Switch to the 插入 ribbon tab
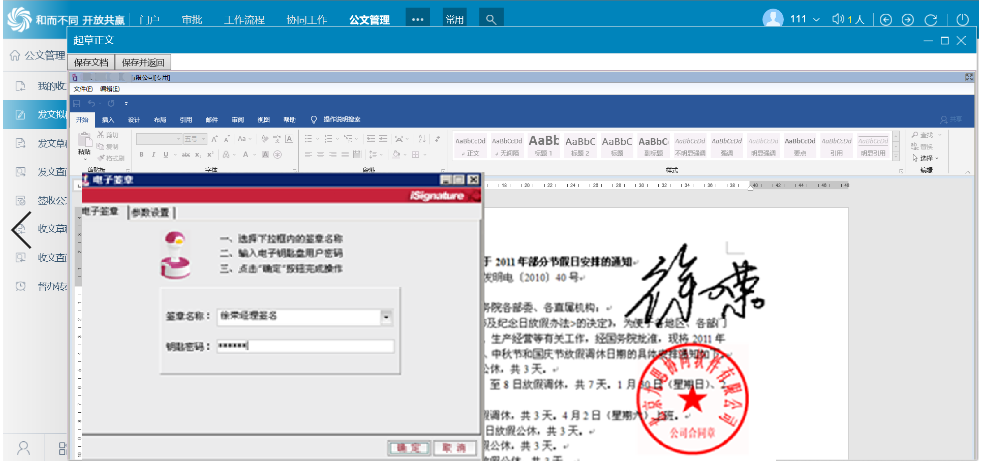982x461 pixels. [108, 120]
